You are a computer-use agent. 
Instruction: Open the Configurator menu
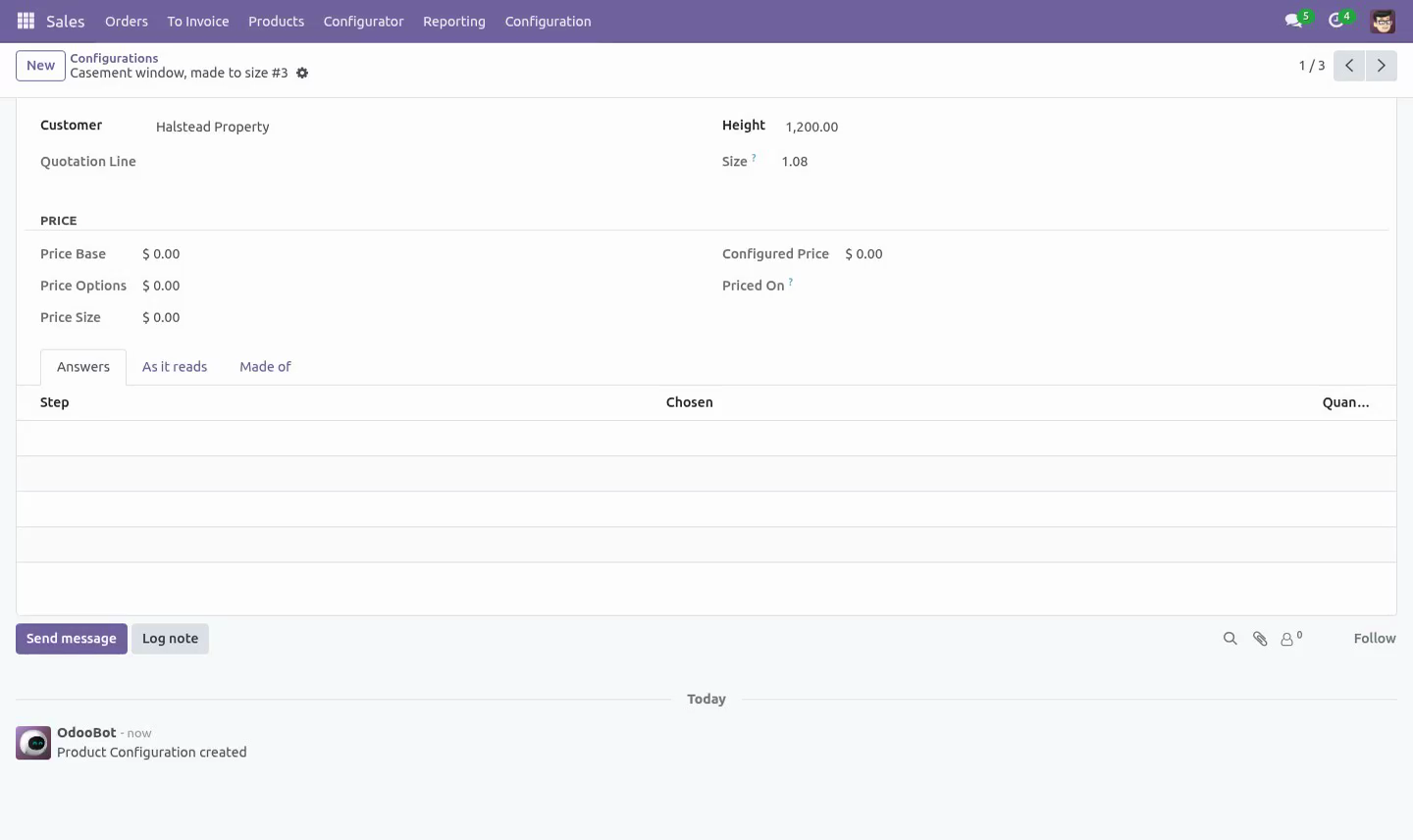pyautogui.click(x=363, y=21)
